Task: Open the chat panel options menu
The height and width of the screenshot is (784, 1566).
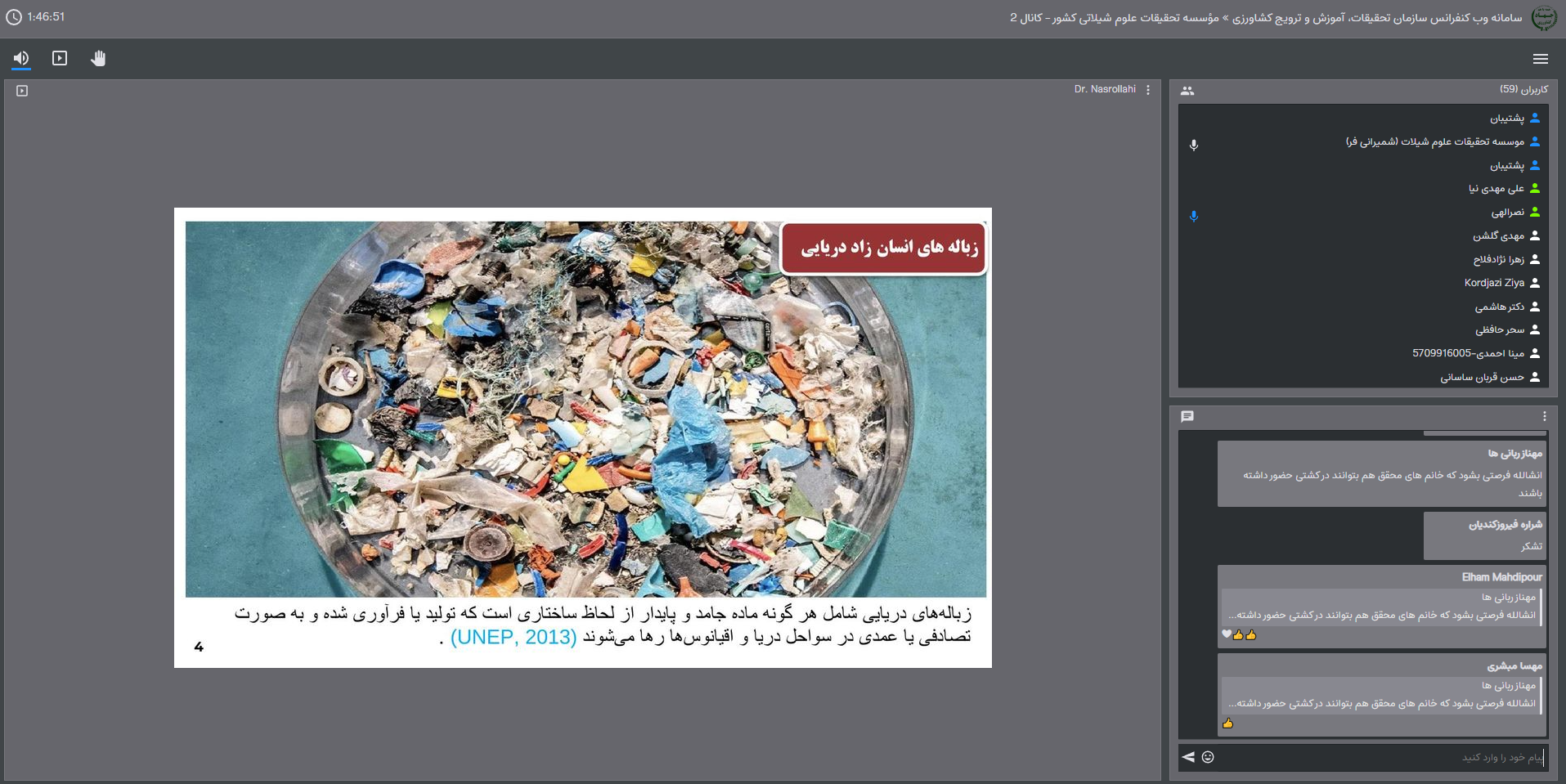Action: coord(1544,417)
